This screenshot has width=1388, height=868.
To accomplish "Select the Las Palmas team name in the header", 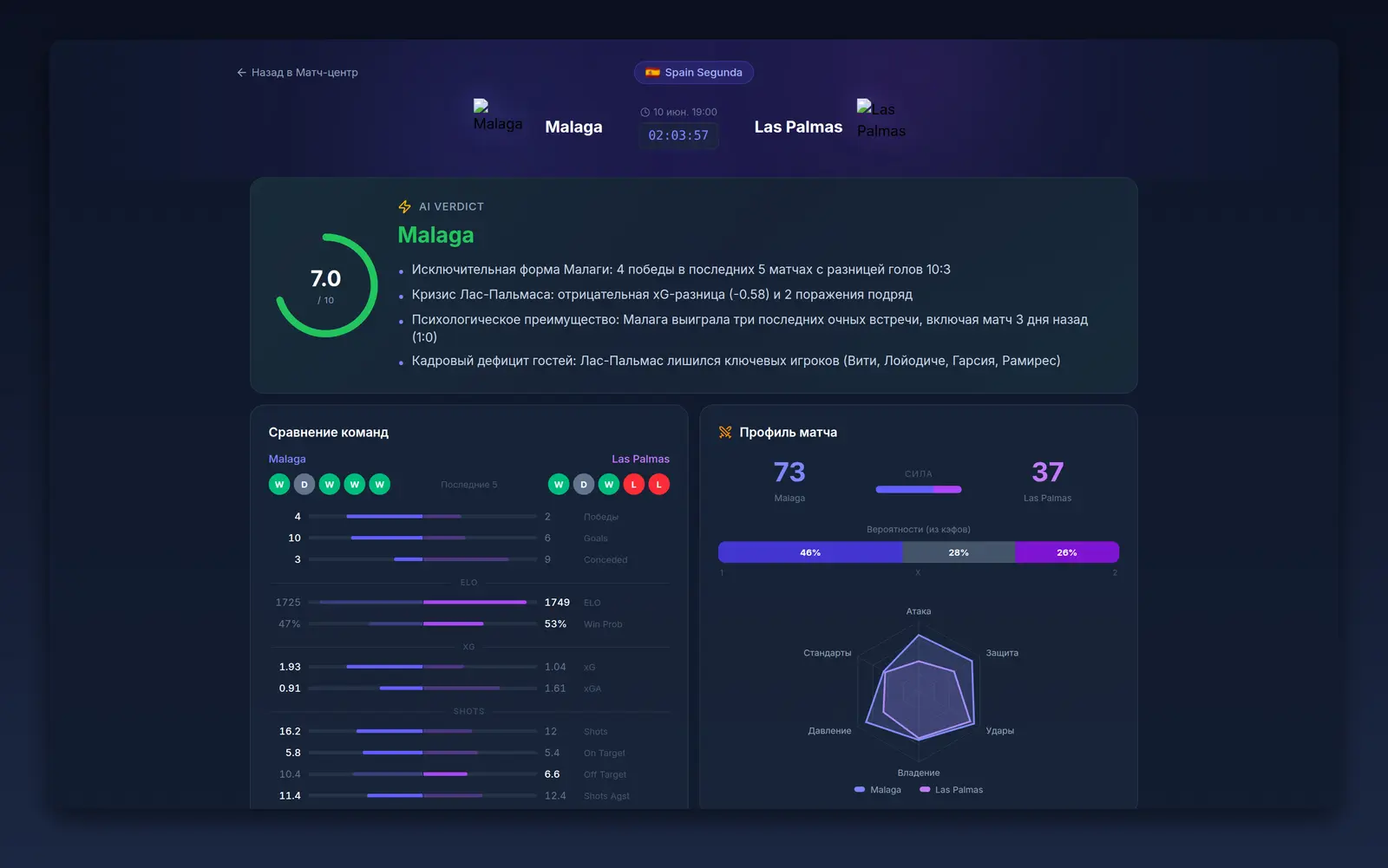I will click(798, 127).
